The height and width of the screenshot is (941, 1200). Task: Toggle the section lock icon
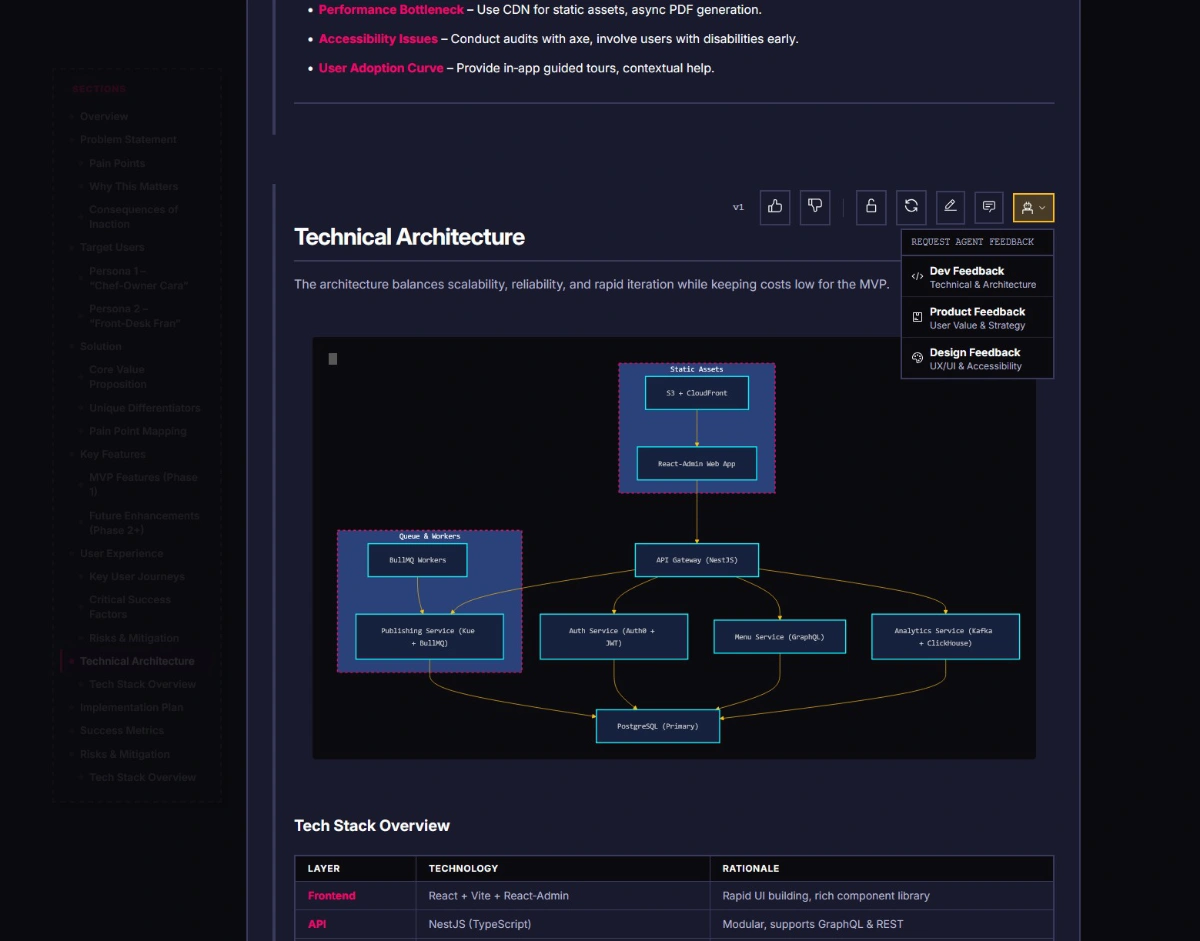(x=871, y=207)
